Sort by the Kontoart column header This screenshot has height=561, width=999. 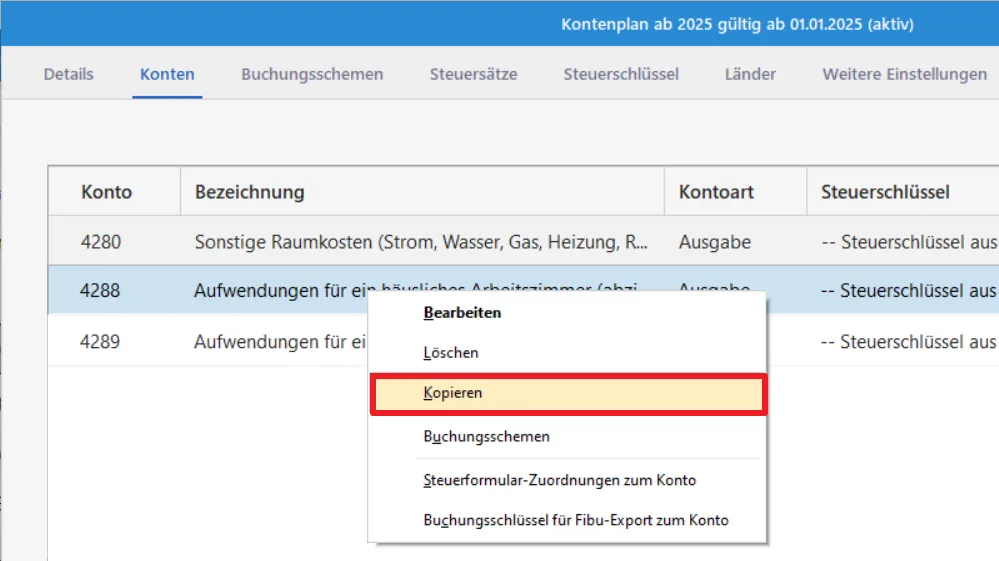coord(716,191)
